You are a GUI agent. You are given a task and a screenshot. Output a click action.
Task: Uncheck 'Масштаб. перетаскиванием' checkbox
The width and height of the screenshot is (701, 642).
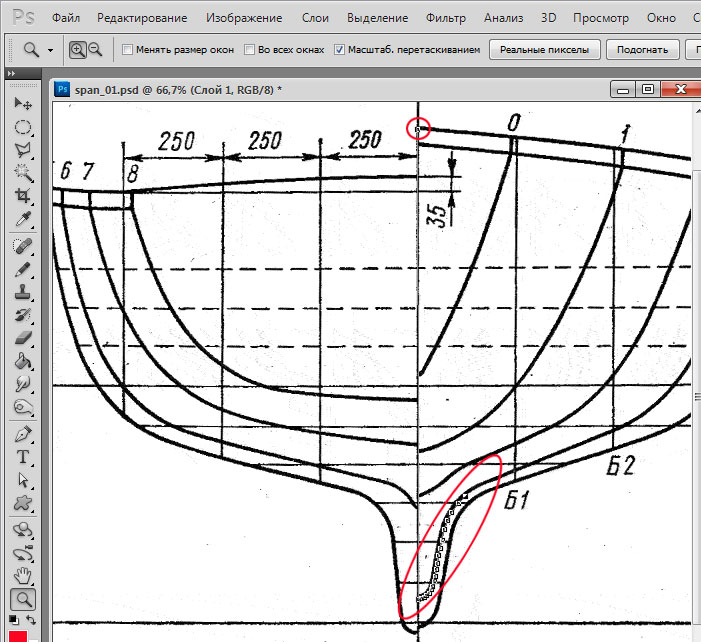point(340,50)
